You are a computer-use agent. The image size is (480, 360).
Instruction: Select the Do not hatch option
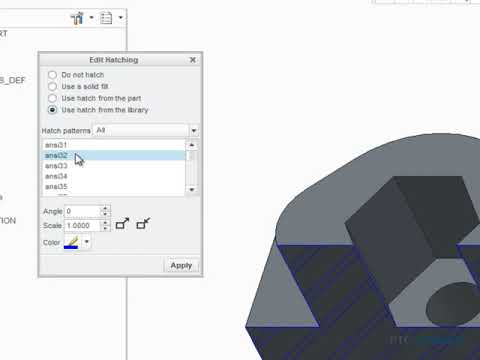click(52, 75)
